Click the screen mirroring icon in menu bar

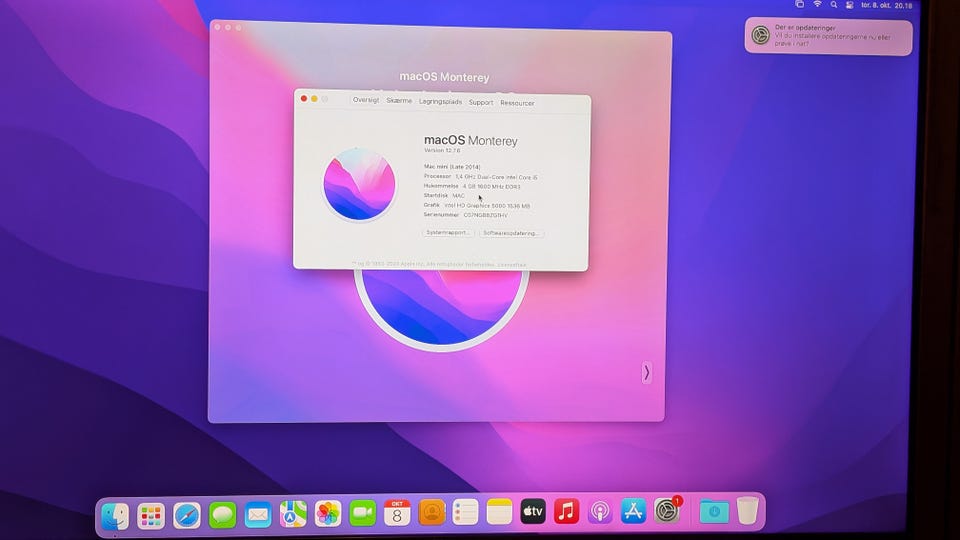click(x=800, y=4)
